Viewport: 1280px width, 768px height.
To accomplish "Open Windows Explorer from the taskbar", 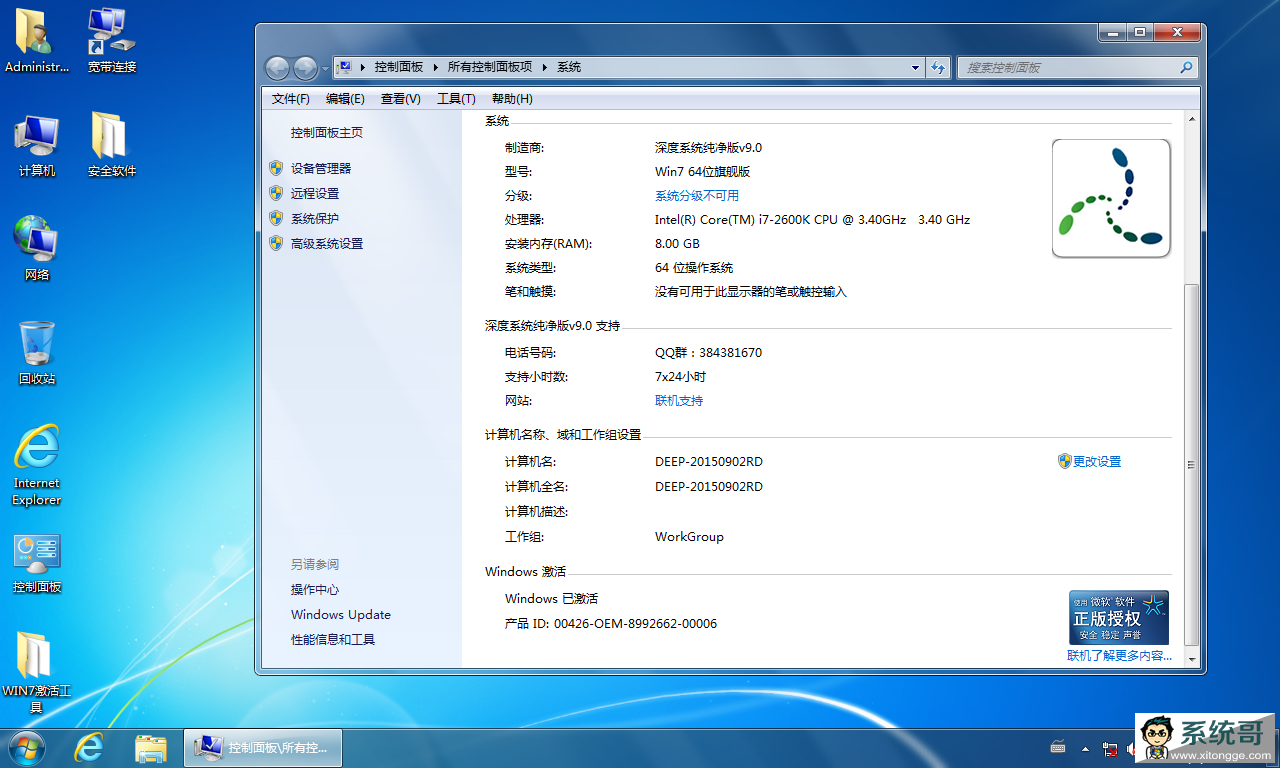I will click(151, 747).
